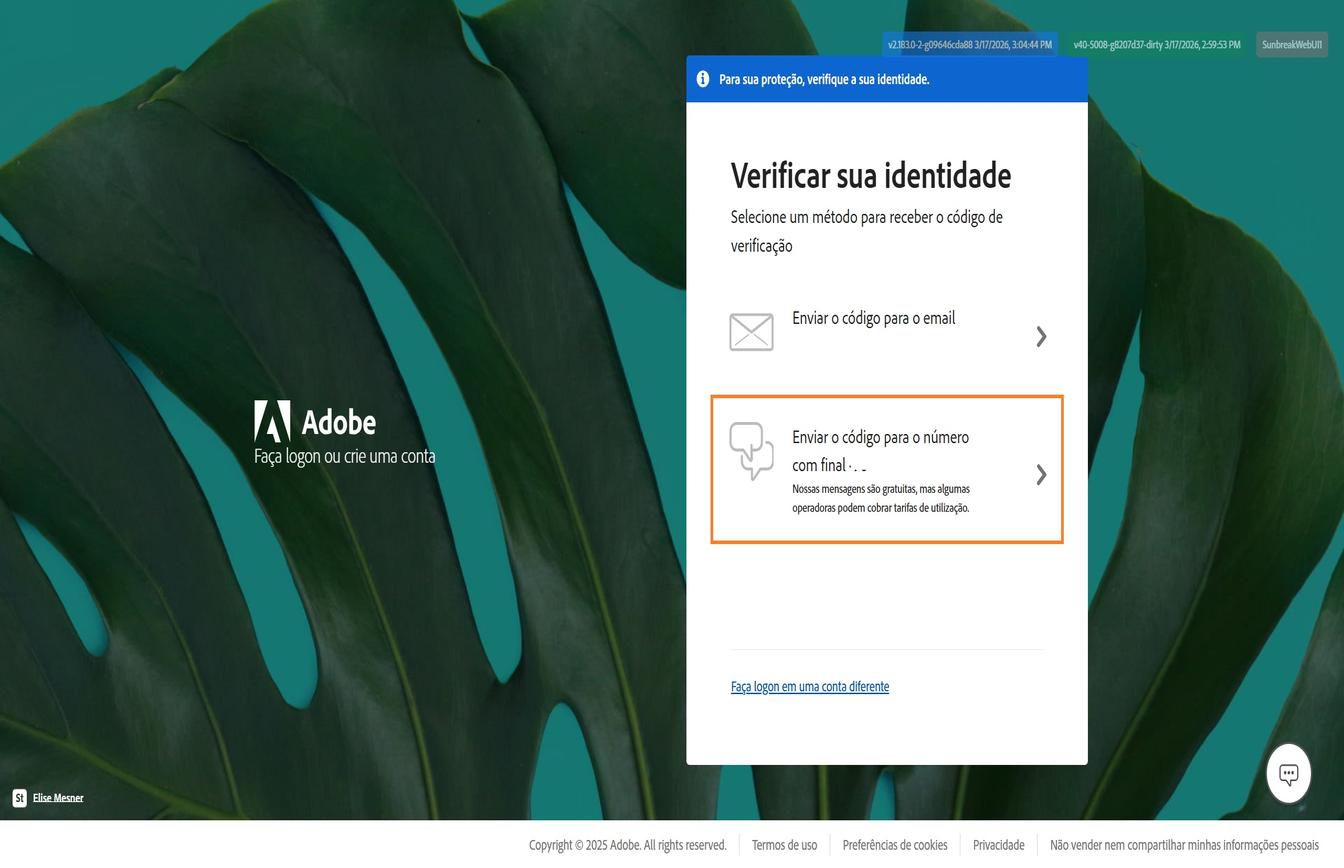Open Termos de uso
This screenshot has height=868, width=1344.
coord(784,845)
